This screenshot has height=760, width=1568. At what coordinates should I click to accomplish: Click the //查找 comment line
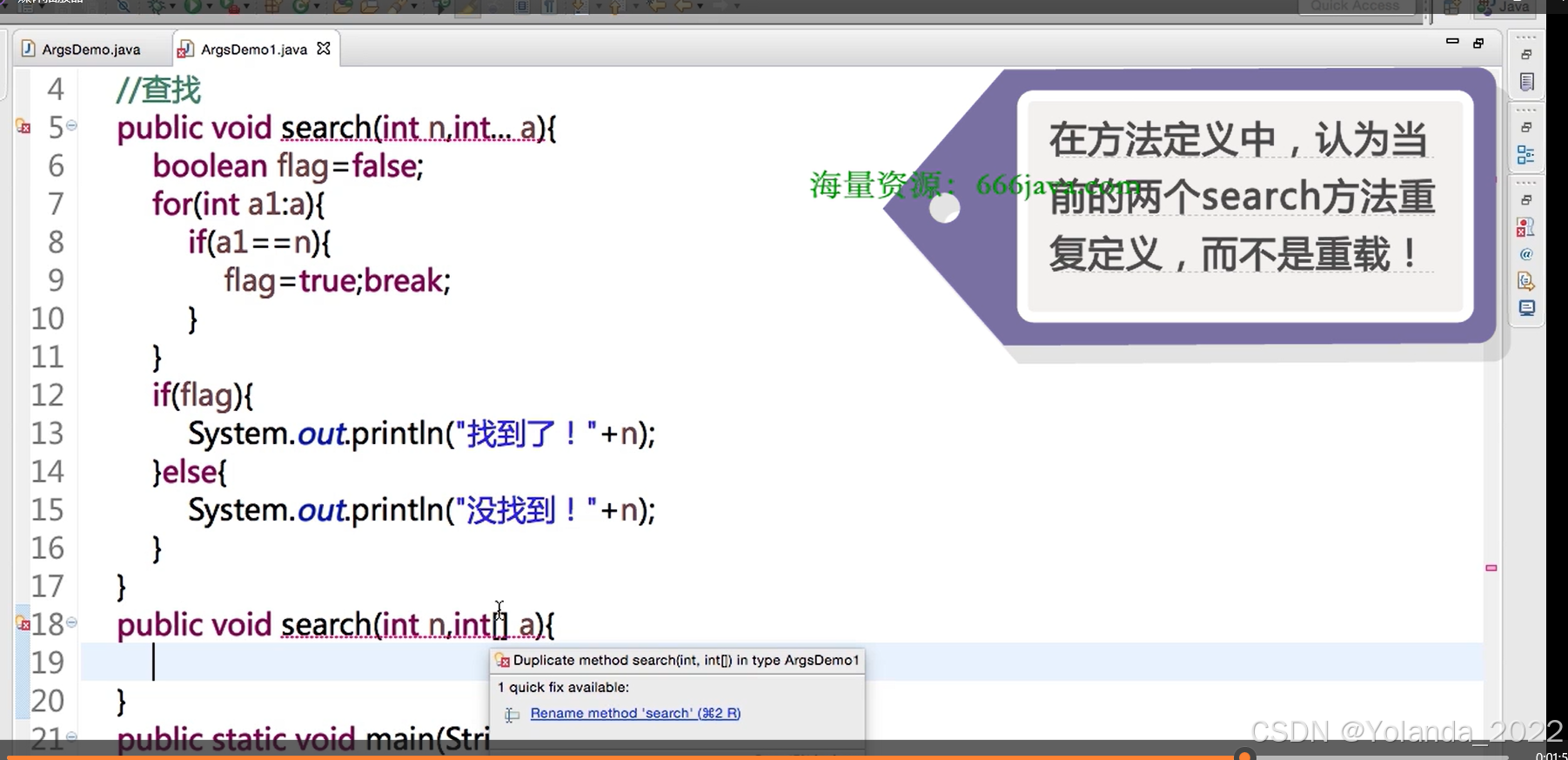159,90
